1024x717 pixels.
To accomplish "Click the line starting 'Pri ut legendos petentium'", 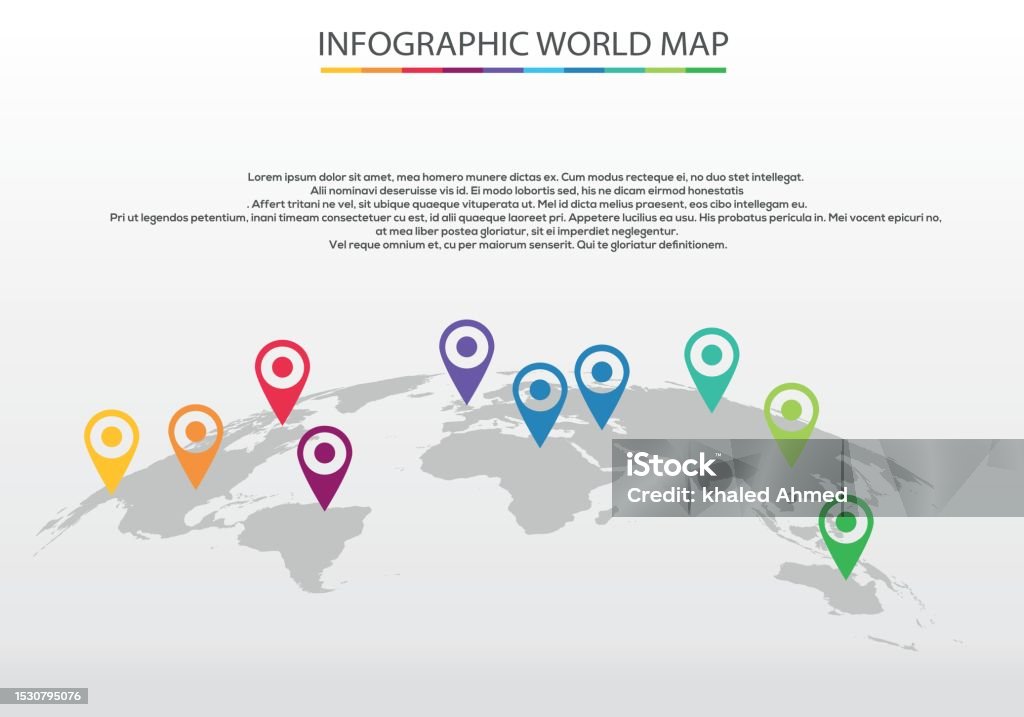I will pos(526,217).
